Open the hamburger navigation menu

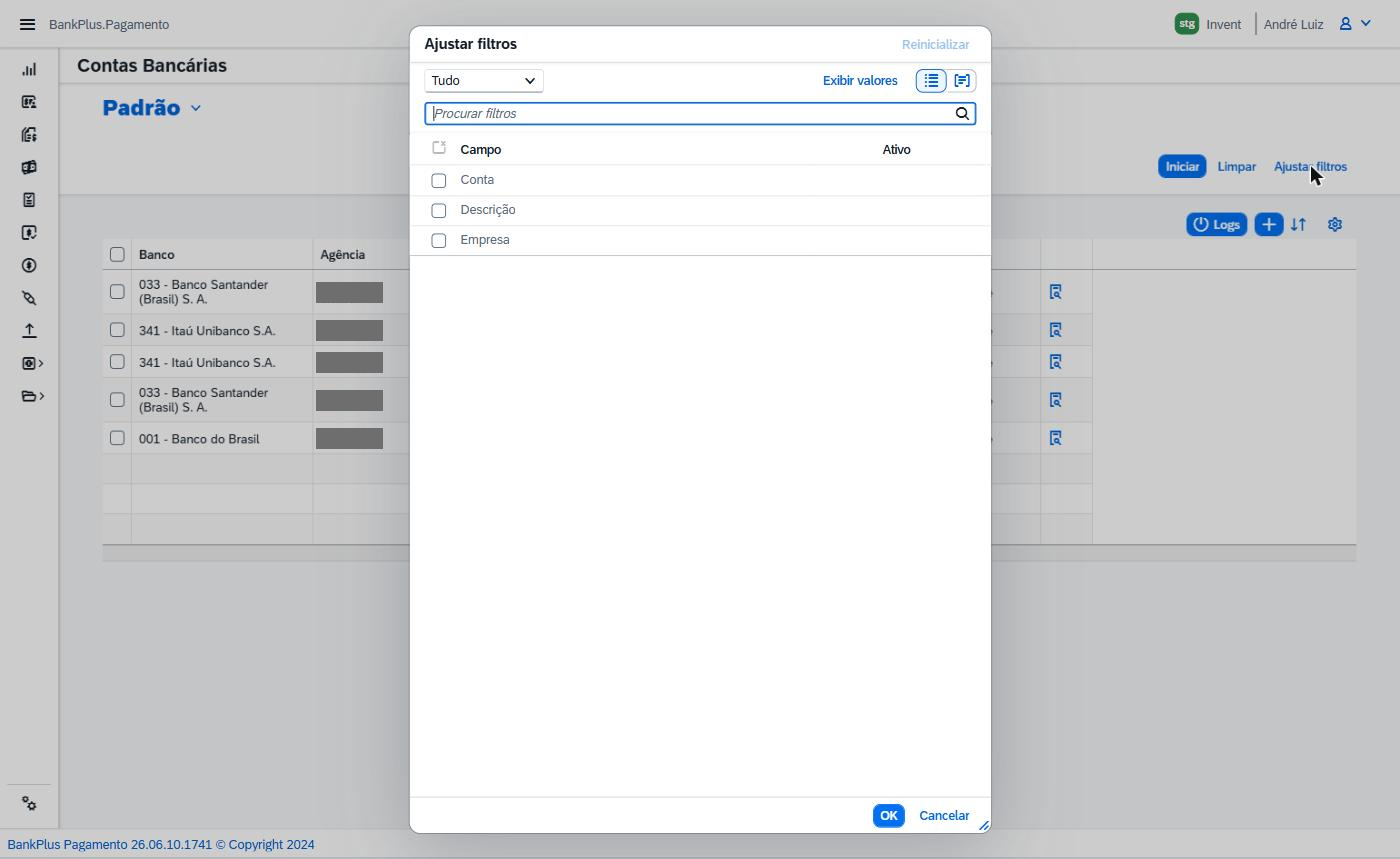(x=27, y=24)
